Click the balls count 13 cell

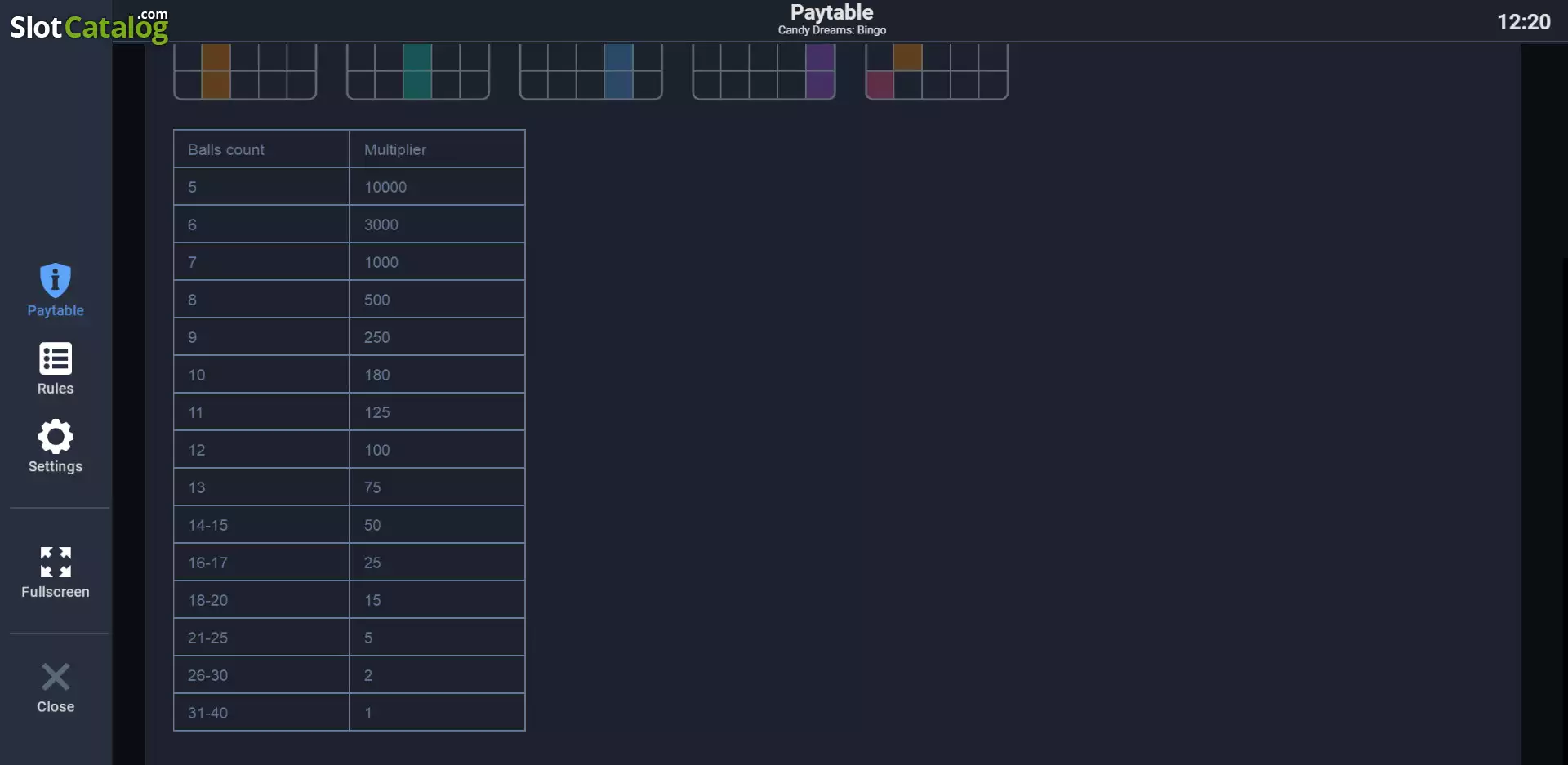pos(261,487)
